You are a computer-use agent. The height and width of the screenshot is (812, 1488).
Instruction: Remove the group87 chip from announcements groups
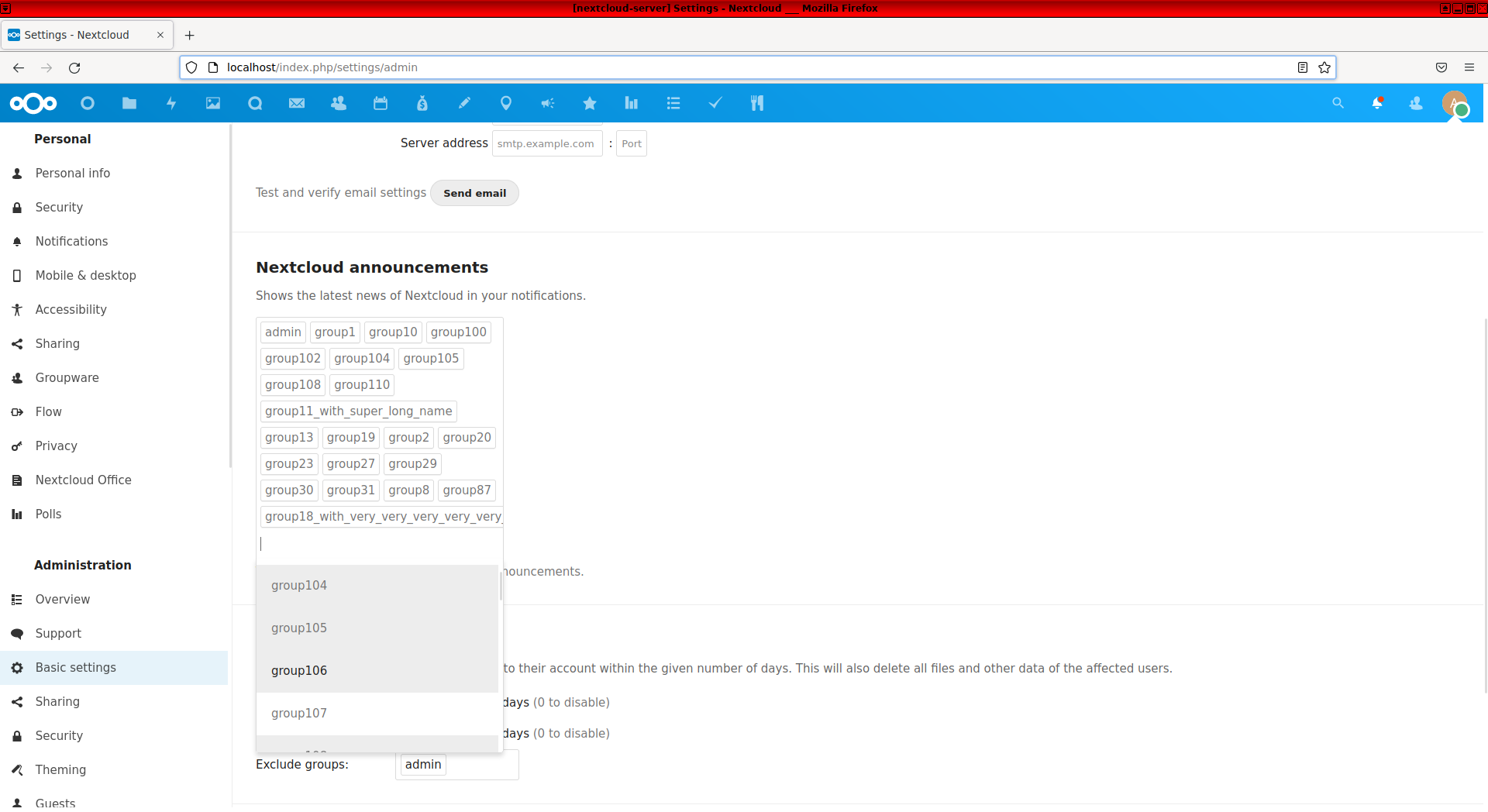click(x=466, y=490)
